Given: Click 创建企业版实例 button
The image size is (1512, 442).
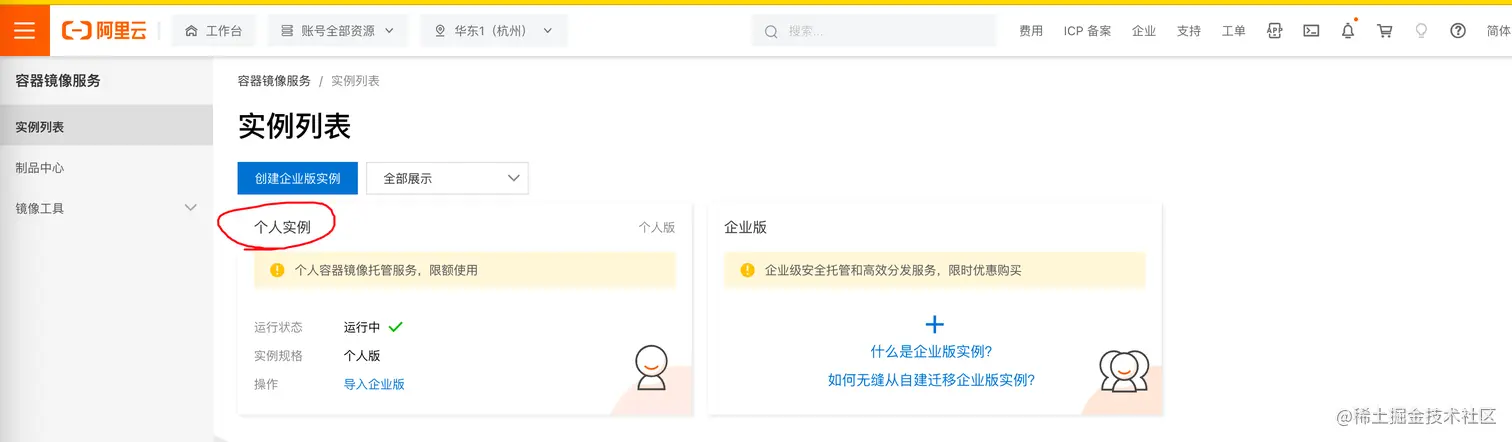Looking at the screenshot, I should click(x=298, y=178).
